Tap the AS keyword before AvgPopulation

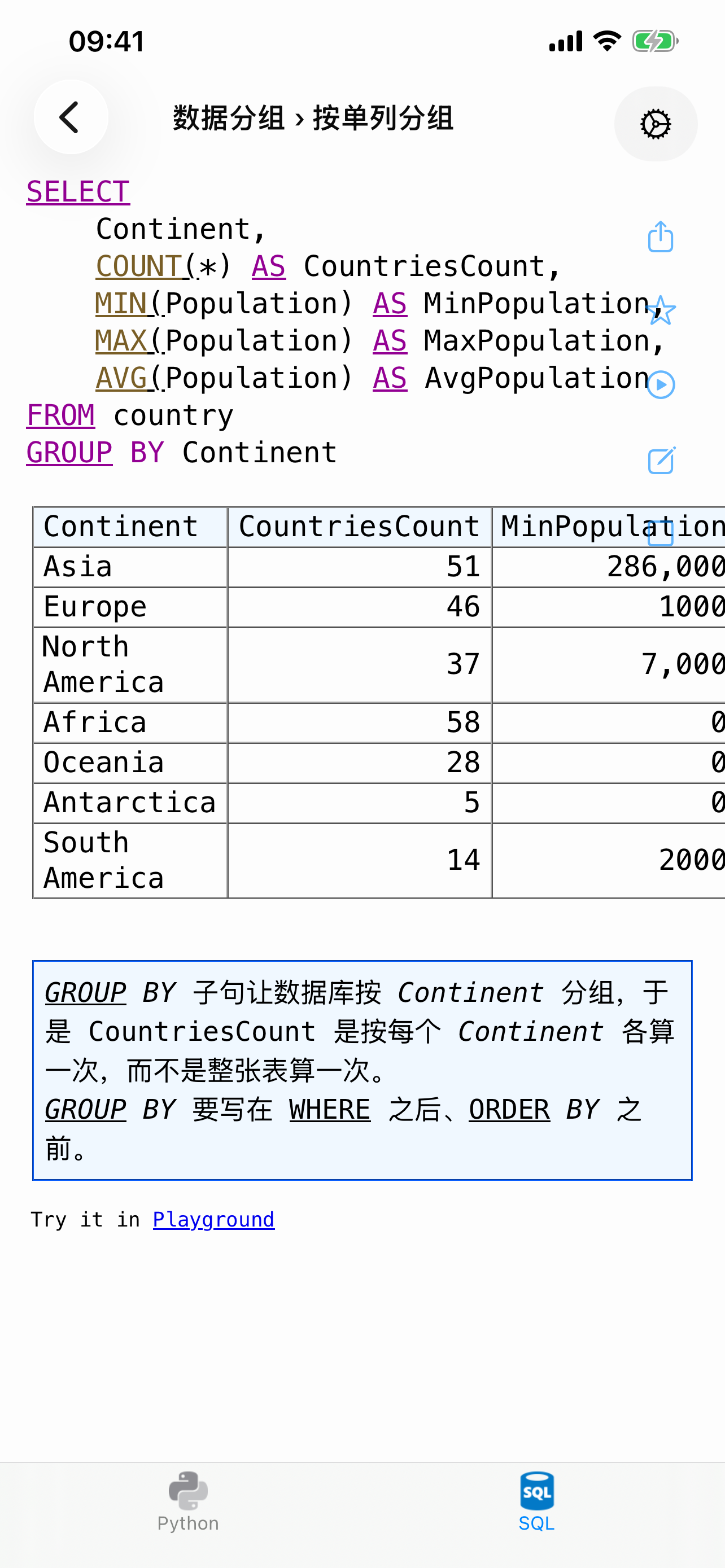coord(390,378)
